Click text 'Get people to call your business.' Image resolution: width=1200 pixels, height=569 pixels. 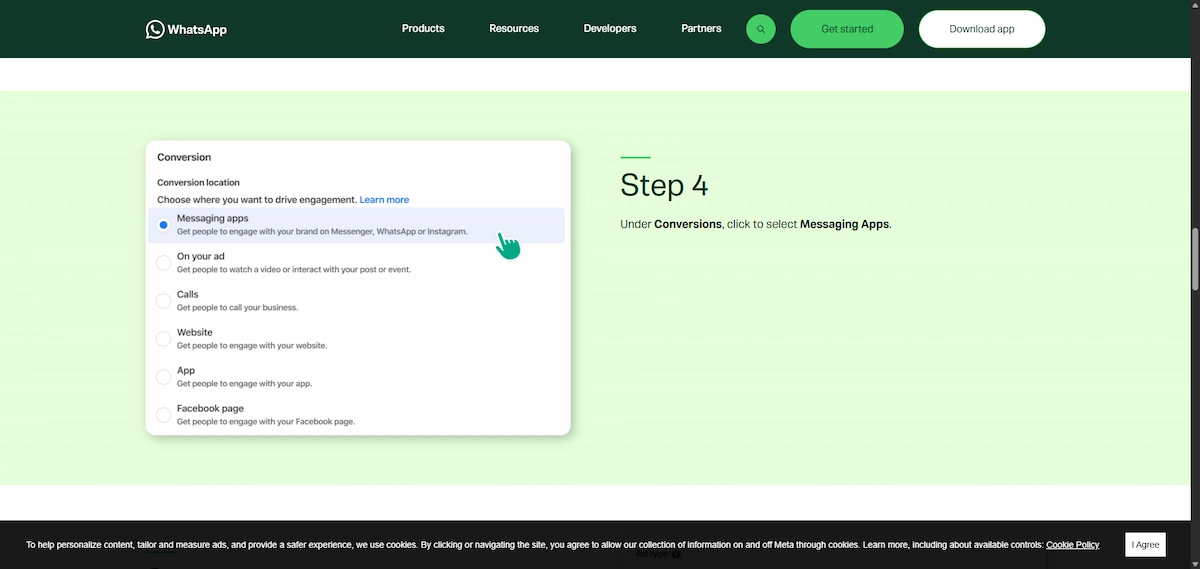point(237,308)
